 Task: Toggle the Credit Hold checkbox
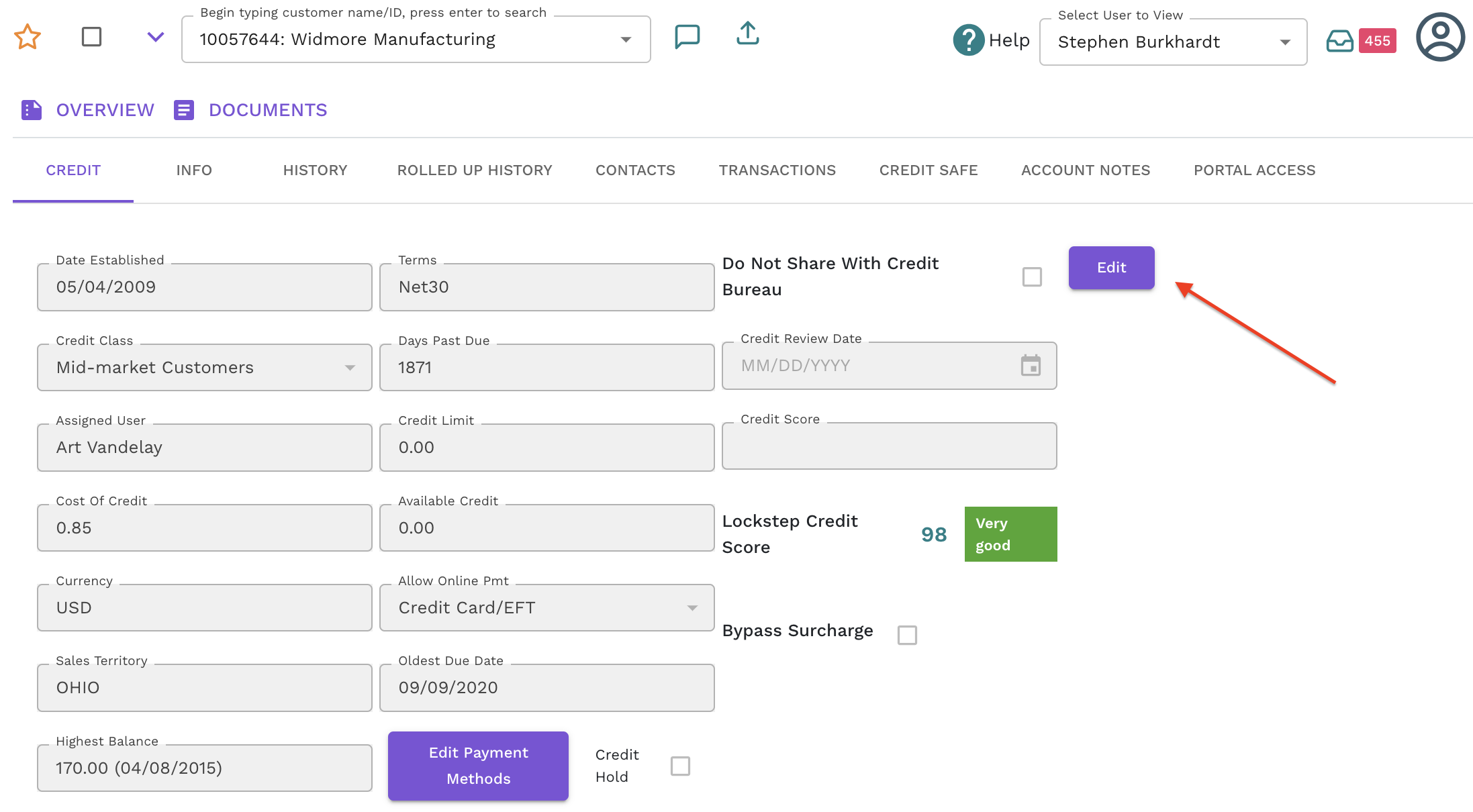pyautogui.click(x=680, y=766)
